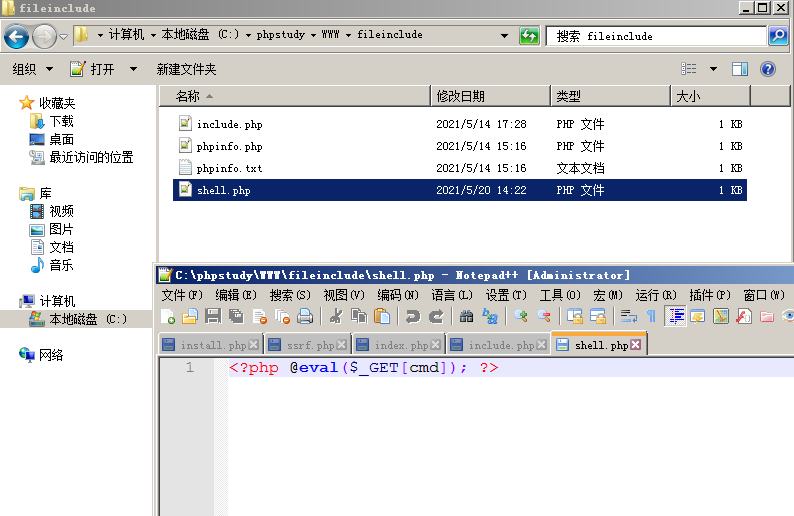This screenshot has height=516, width=794.
Task: Open the Folder as Workspace icon
Action: [767, 316]
